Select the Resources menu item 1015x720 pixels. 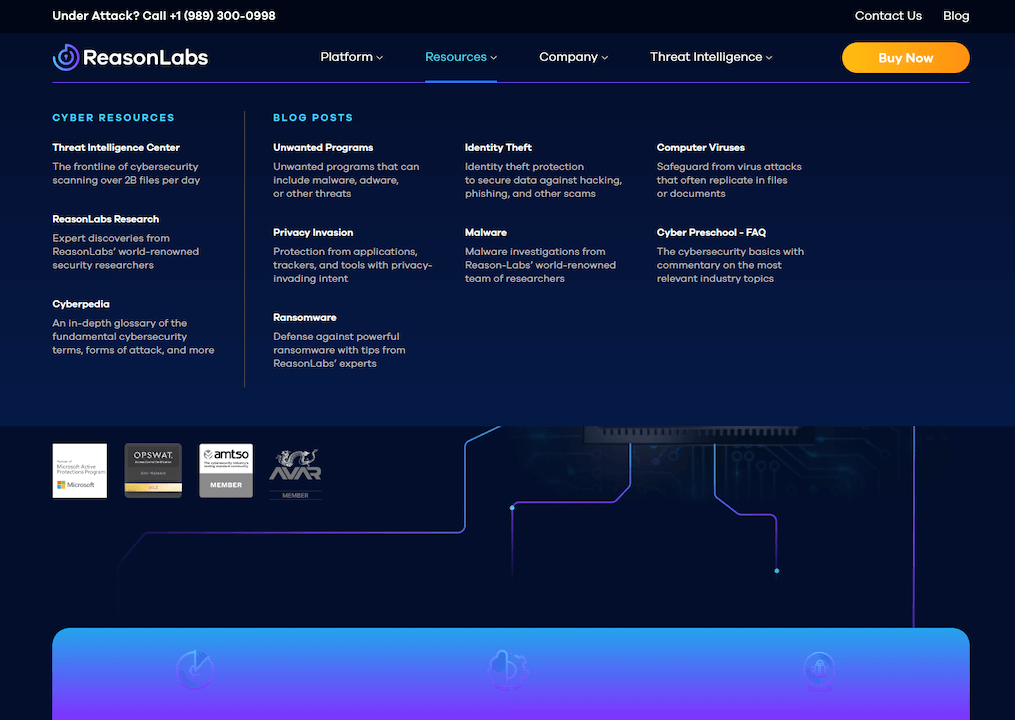(x=461, y=57)
